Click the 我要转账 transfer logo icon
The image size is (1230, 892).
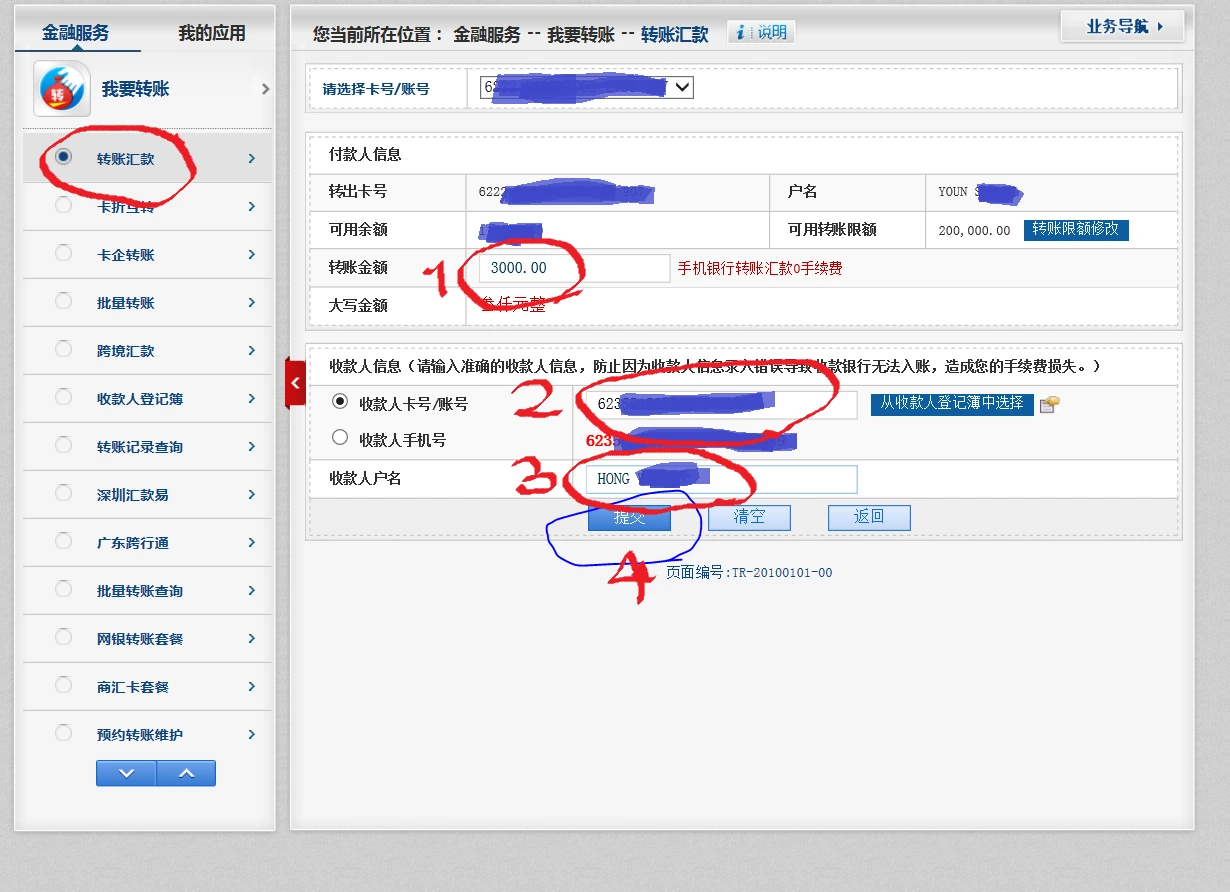pos(62,89)
